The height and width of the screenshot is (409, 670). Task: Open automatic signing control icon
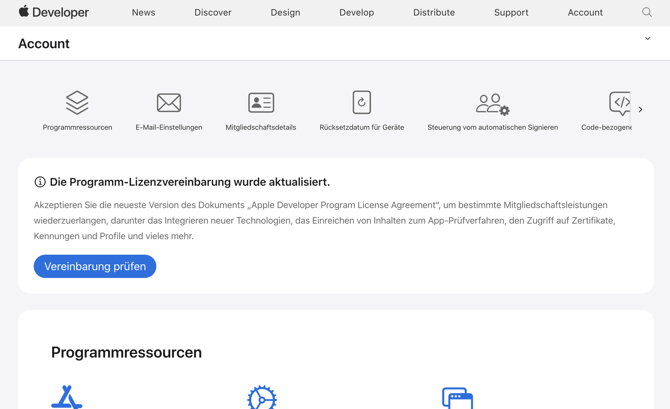[x=492, y=103]
